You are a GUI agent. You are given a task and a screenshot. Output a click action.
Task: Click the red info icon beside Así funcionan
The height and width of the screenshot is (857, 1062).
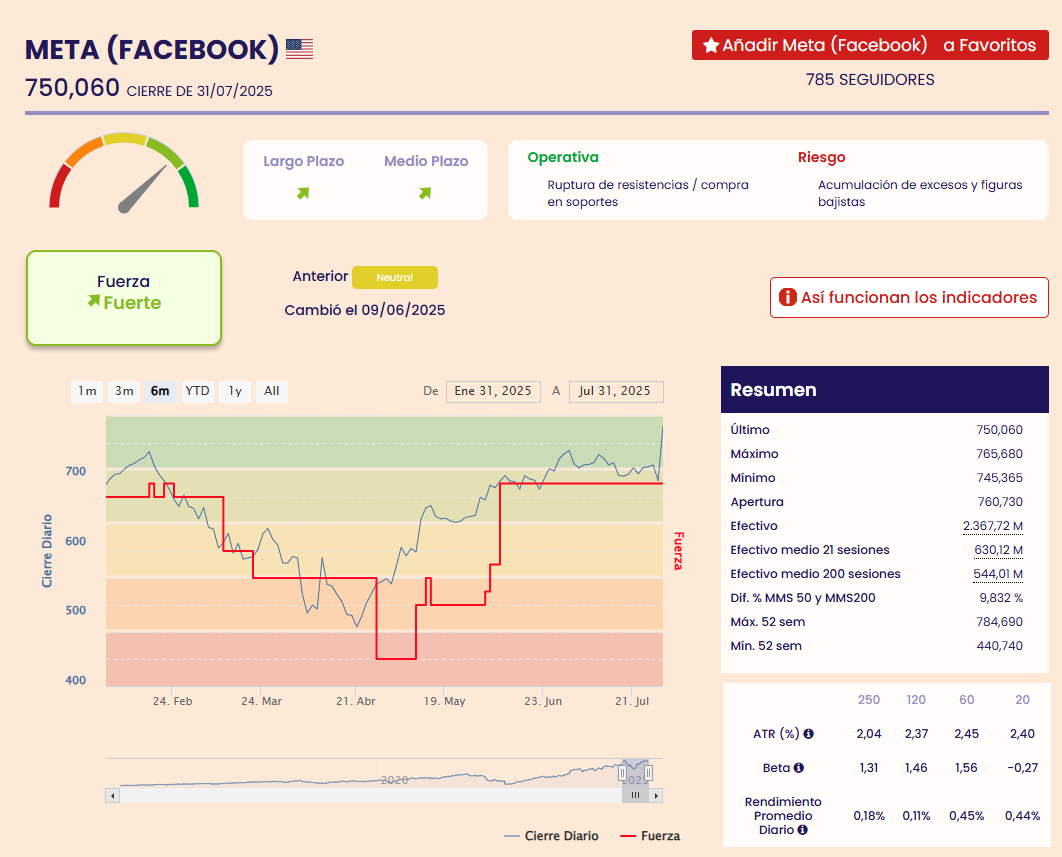[x=788, y=297]
